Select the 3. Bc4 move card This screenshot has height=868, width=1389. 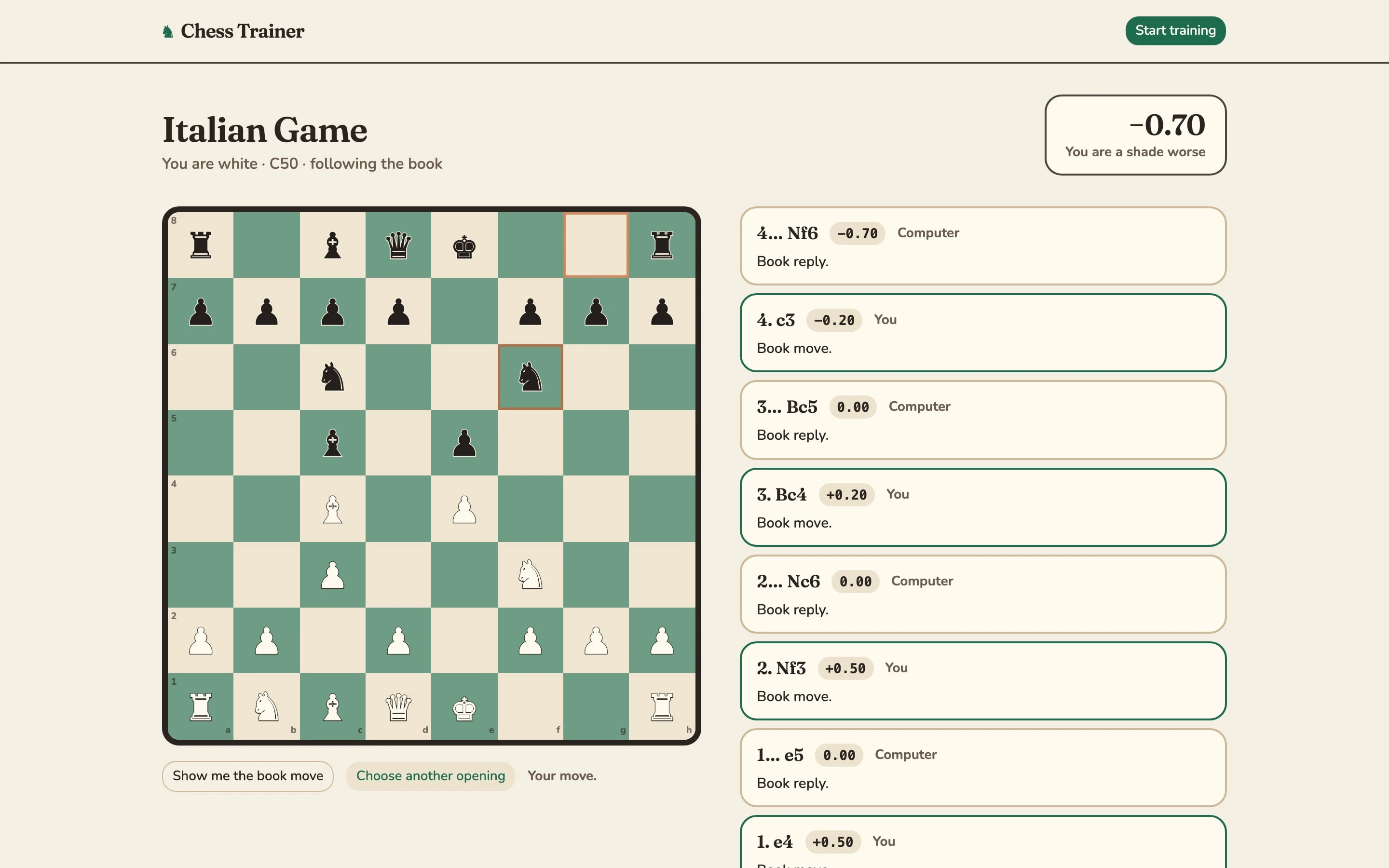(x=982, y=507)
